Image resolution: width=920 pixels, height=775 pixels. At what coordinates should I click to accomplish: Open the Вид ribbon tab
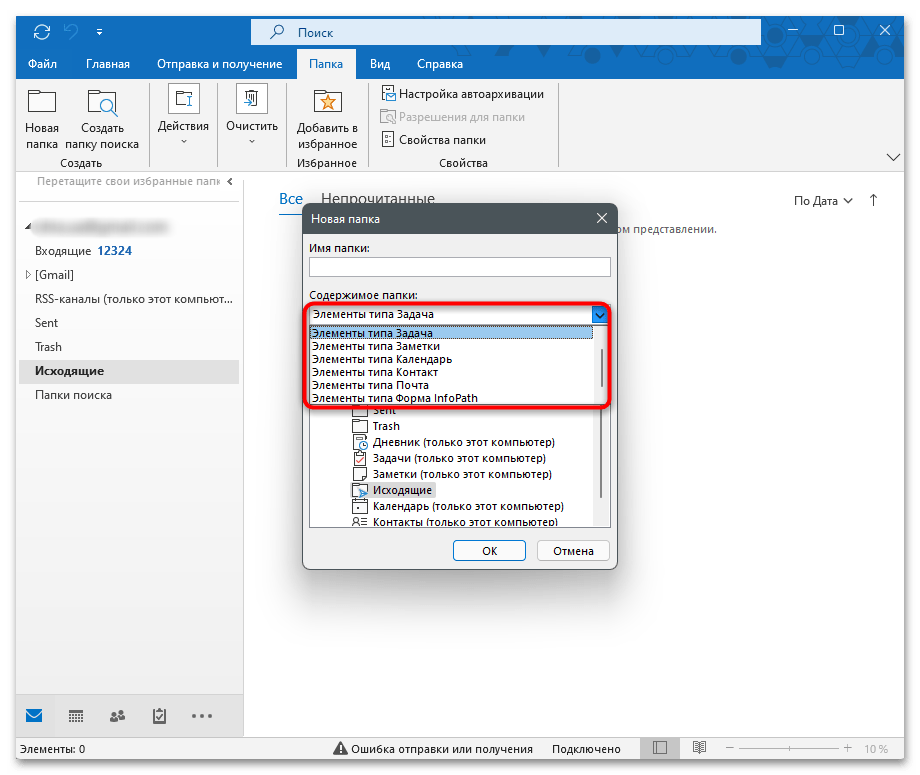pos(380,64)
